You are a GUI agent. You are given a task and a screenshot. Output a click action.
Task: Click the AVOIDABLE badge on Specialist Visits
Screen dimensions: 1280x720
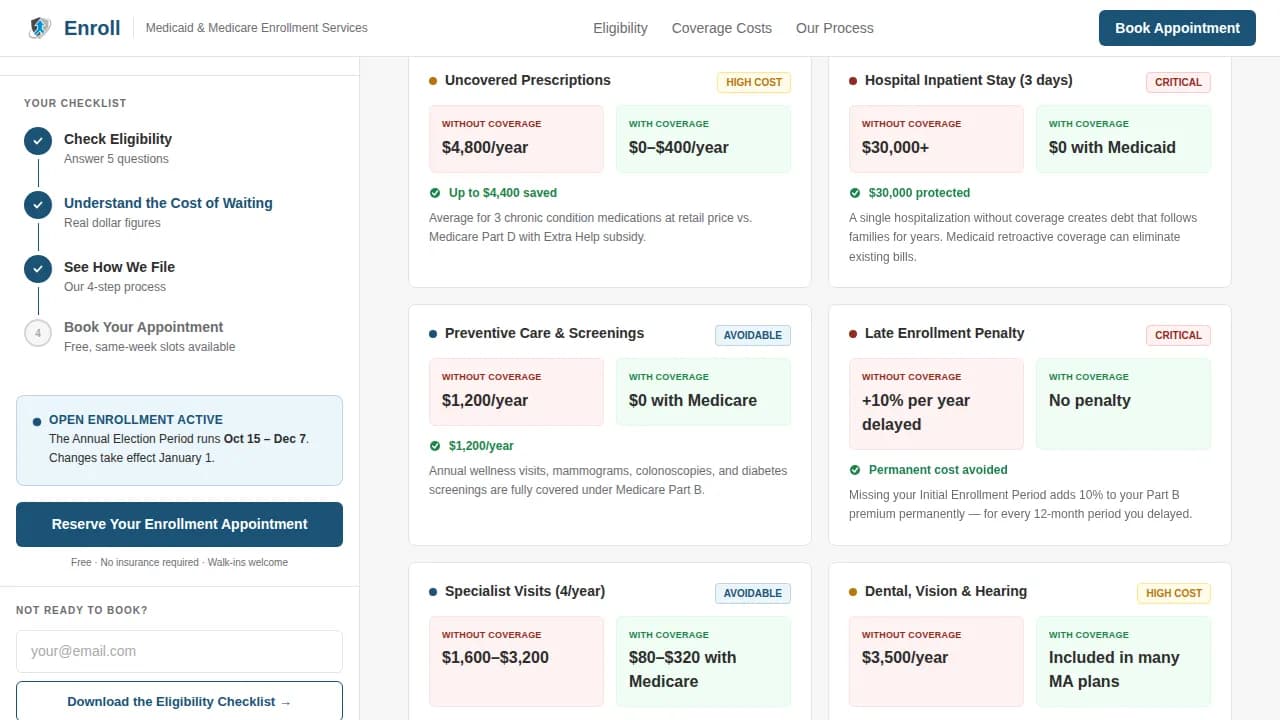click(x=753, y=593)
